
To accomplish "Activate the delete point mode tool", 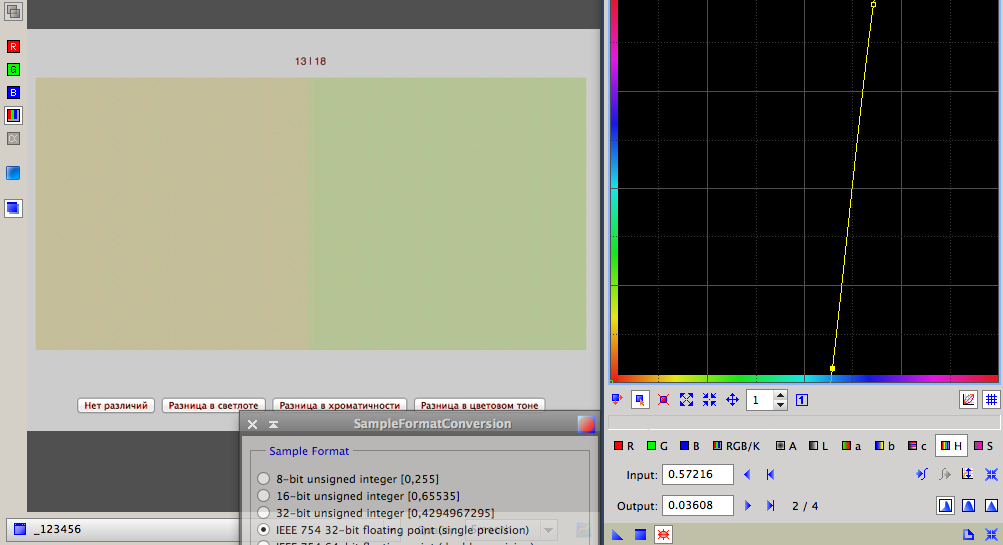I will 663,400.
